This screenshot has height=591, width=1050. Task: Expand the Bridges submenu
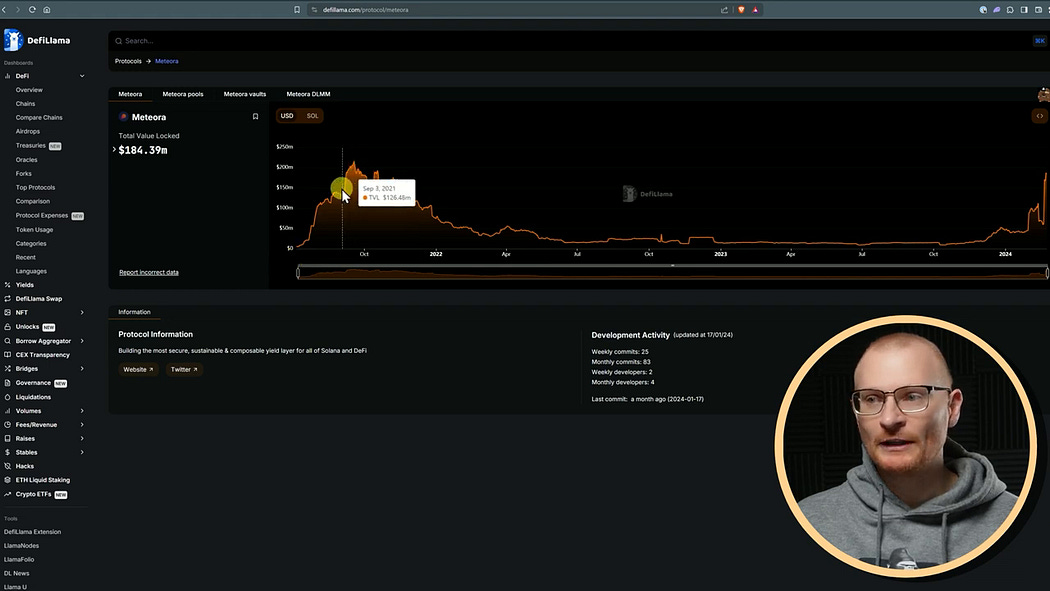(82, 369)
